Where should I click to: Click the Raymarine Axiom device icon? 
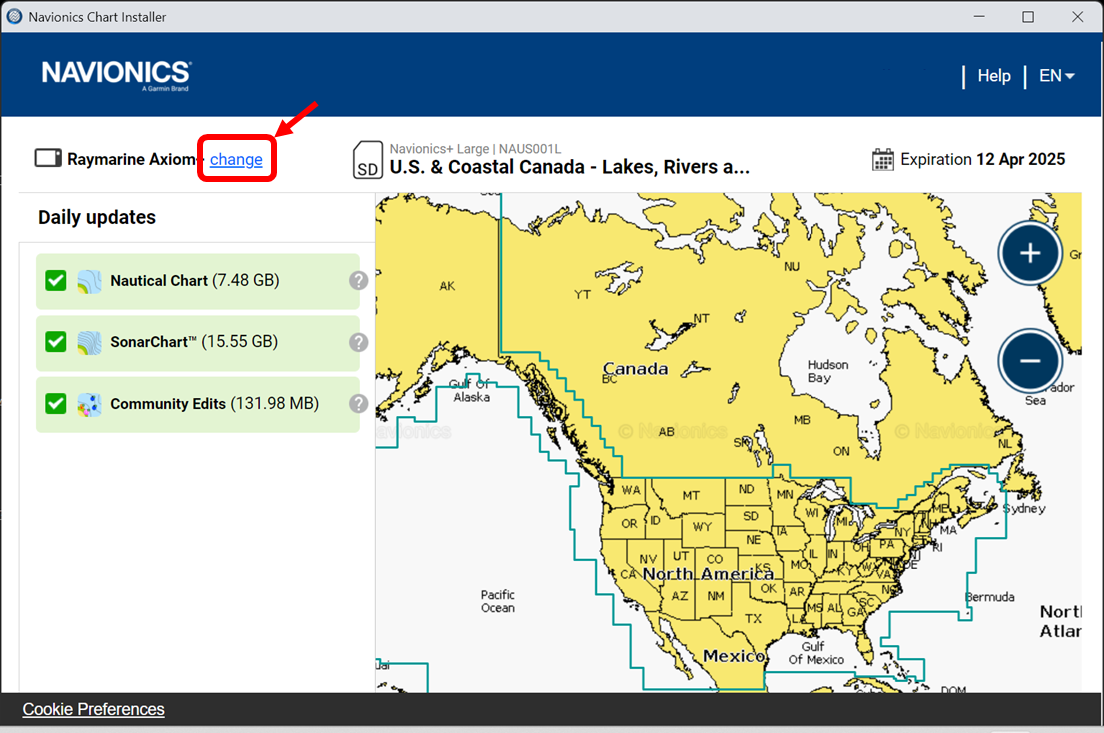click(49, 158)
